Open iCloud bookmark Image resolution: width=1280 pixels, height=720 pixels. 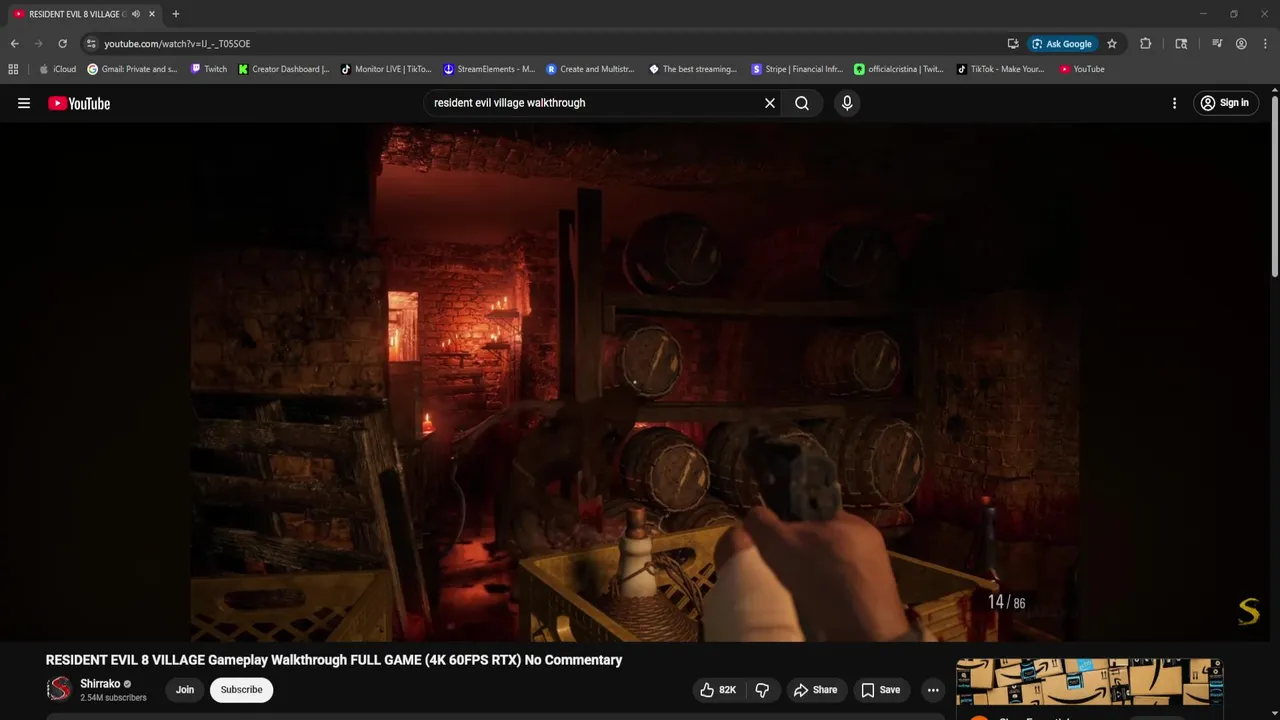57,69
